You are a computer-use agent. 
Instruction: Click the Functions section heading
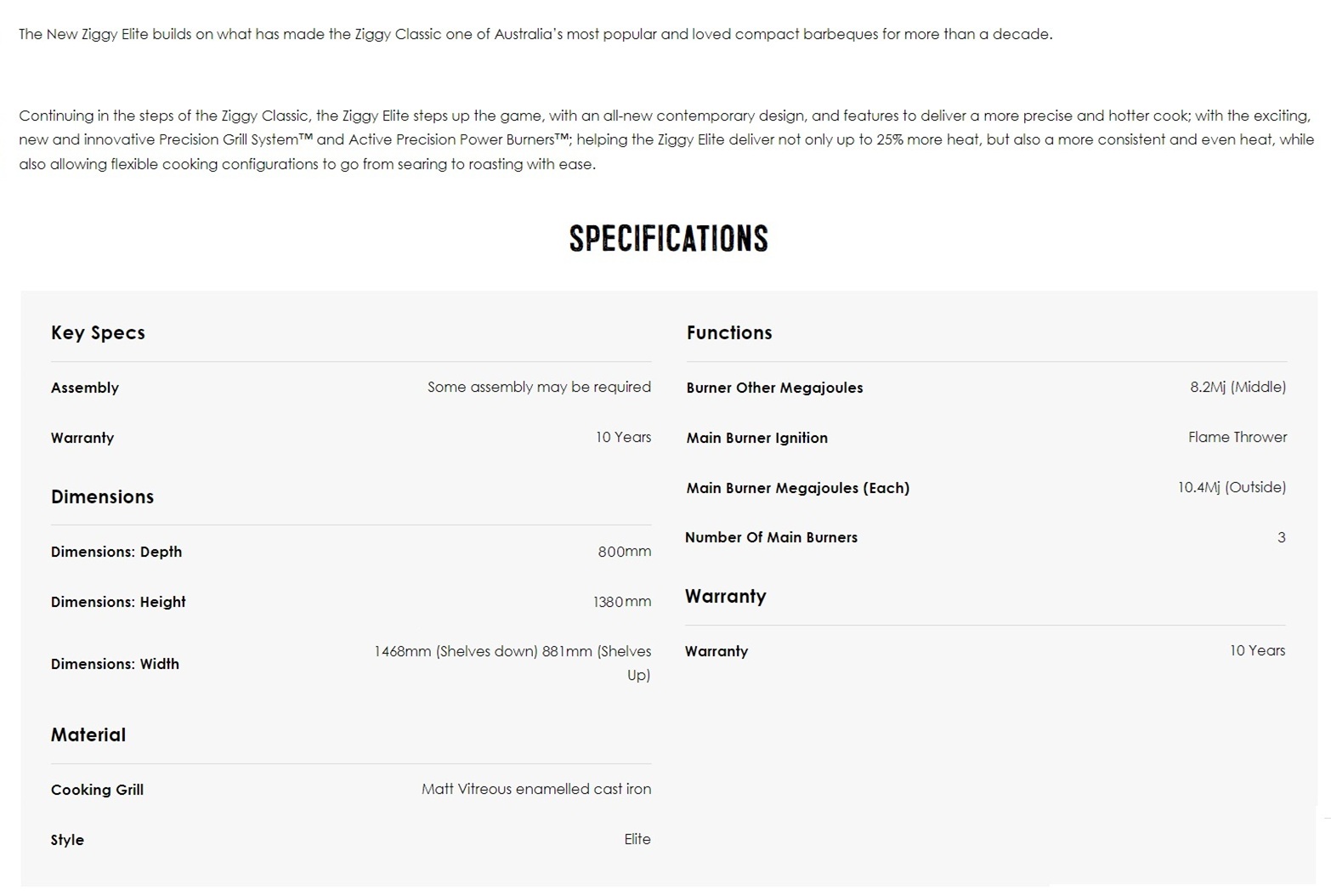(729, 332)
